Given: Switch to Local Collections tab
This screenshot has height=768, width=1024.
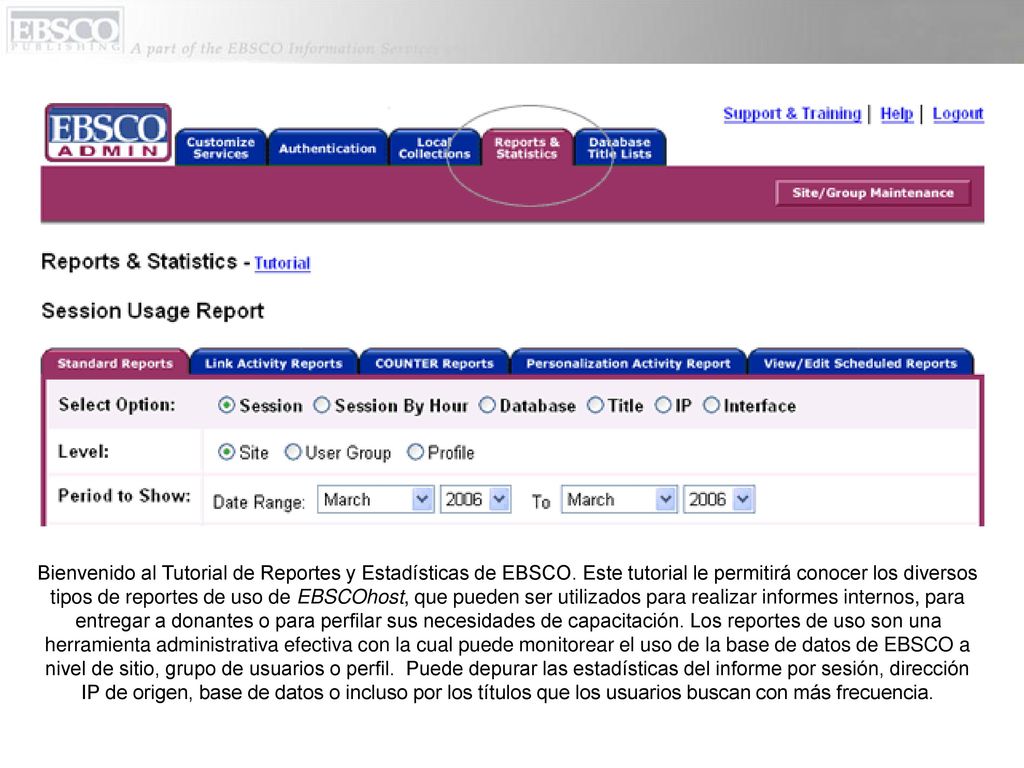Looking at the screenshot, I should click(x=434, y=148).
